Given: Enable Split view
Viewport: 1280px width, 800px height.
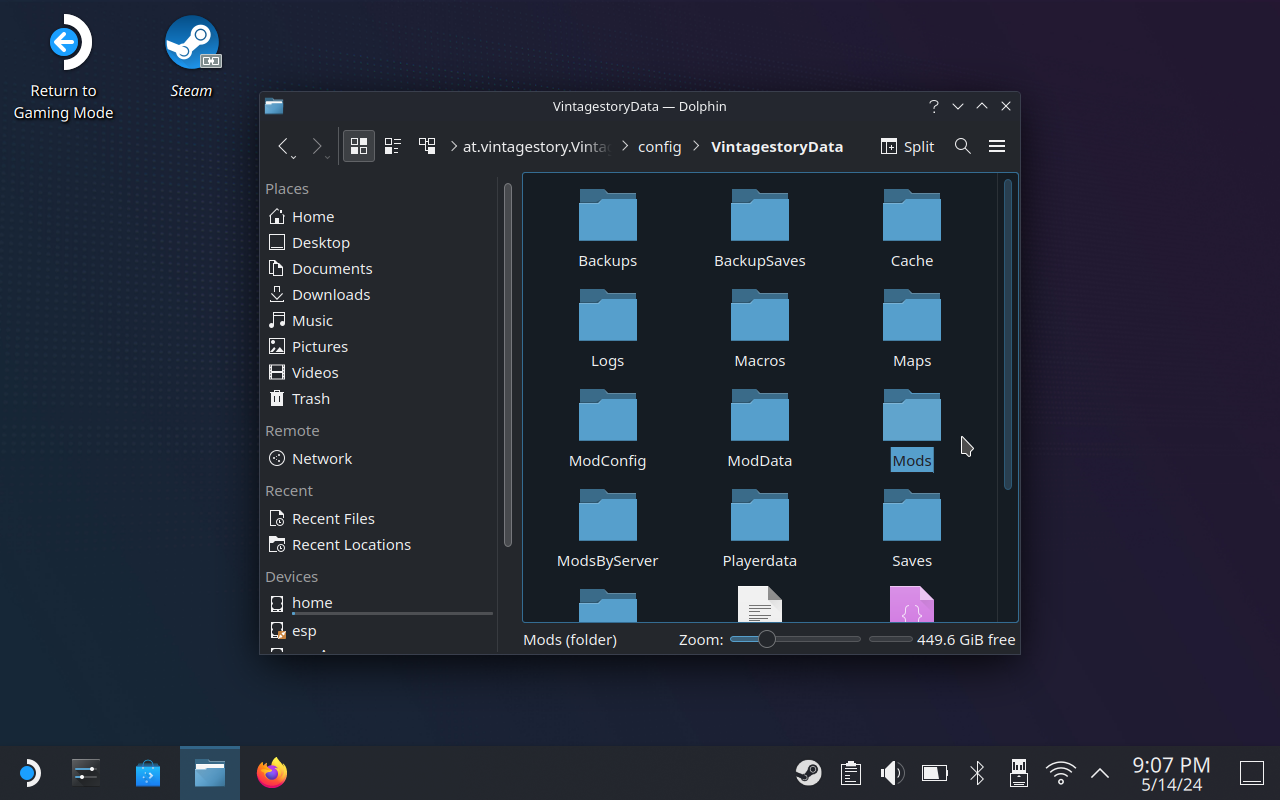Looking at the screenshot, I should point(907,146).
